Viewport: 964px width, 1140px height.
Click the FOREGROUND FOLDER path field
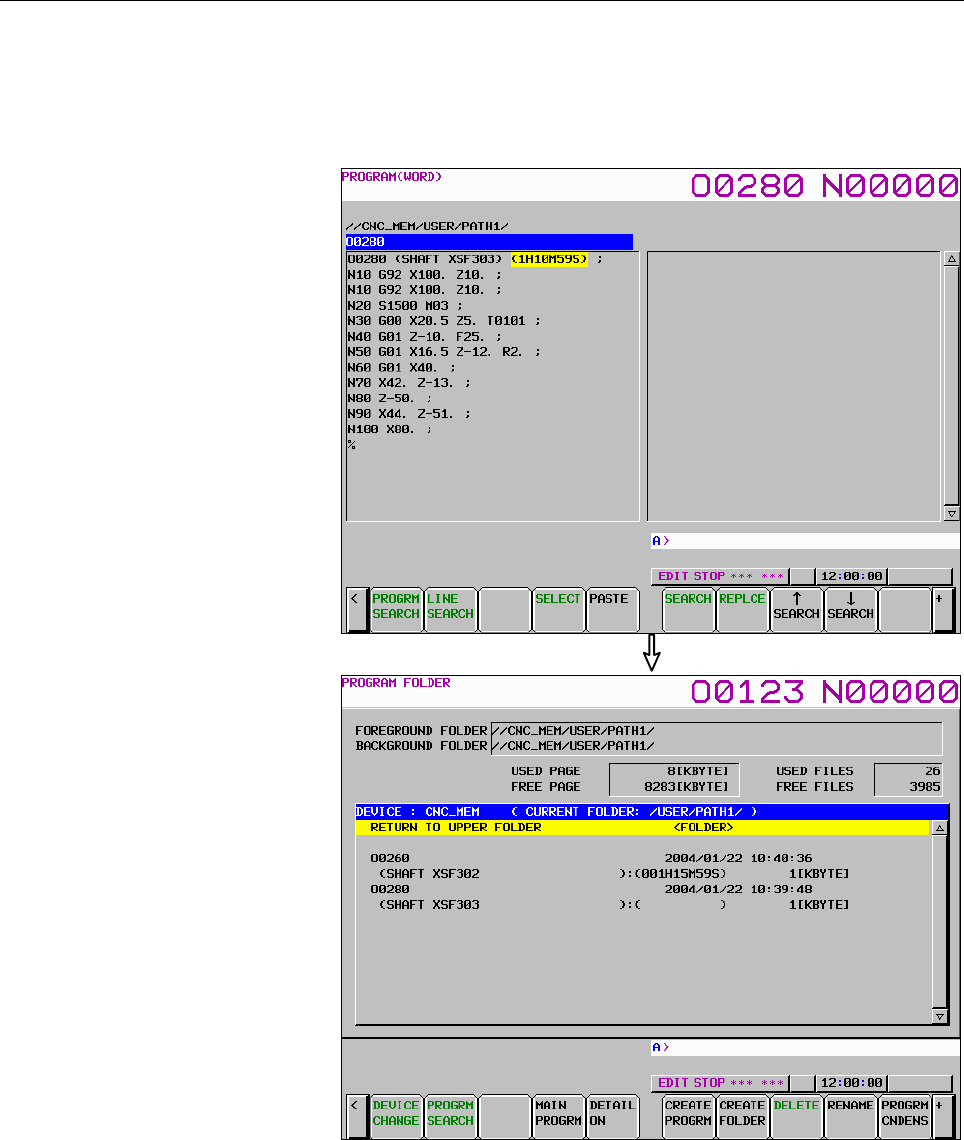coord(717,731)
